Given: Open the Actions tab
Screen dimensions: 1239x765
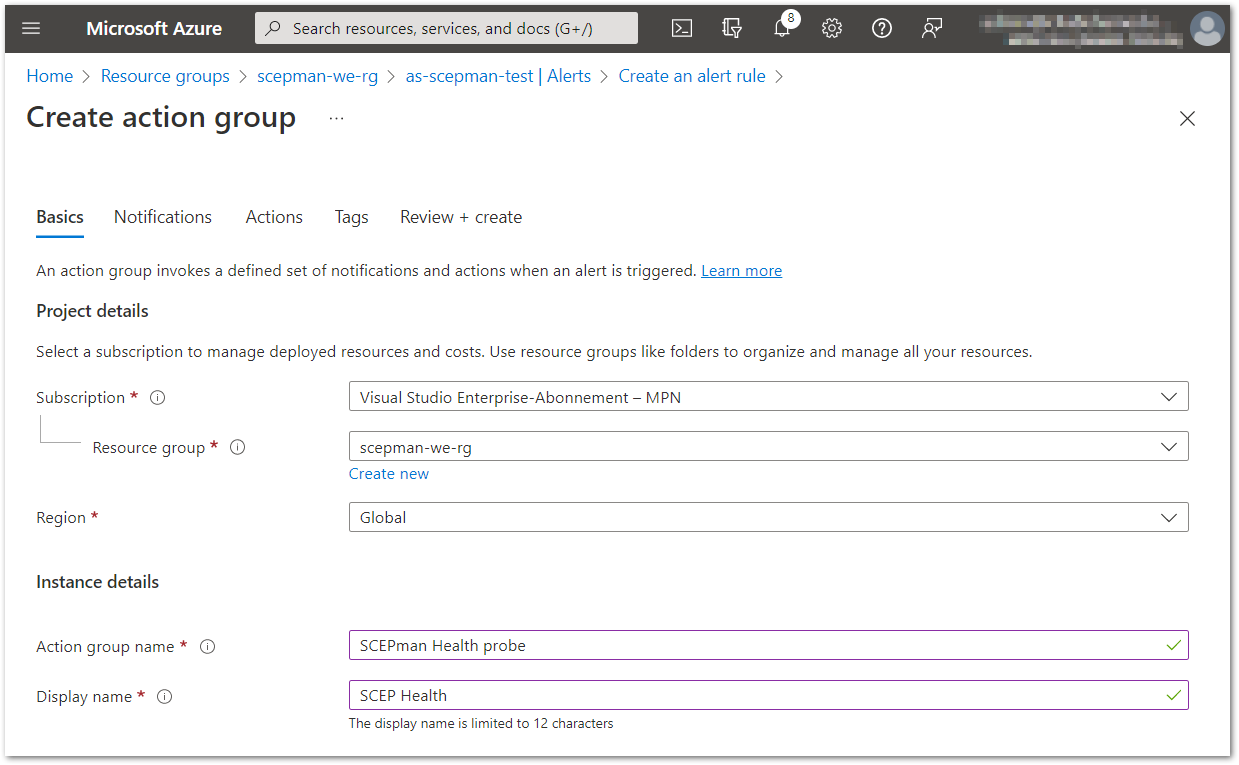Looking at the screenshot, I should pos(274,217).
